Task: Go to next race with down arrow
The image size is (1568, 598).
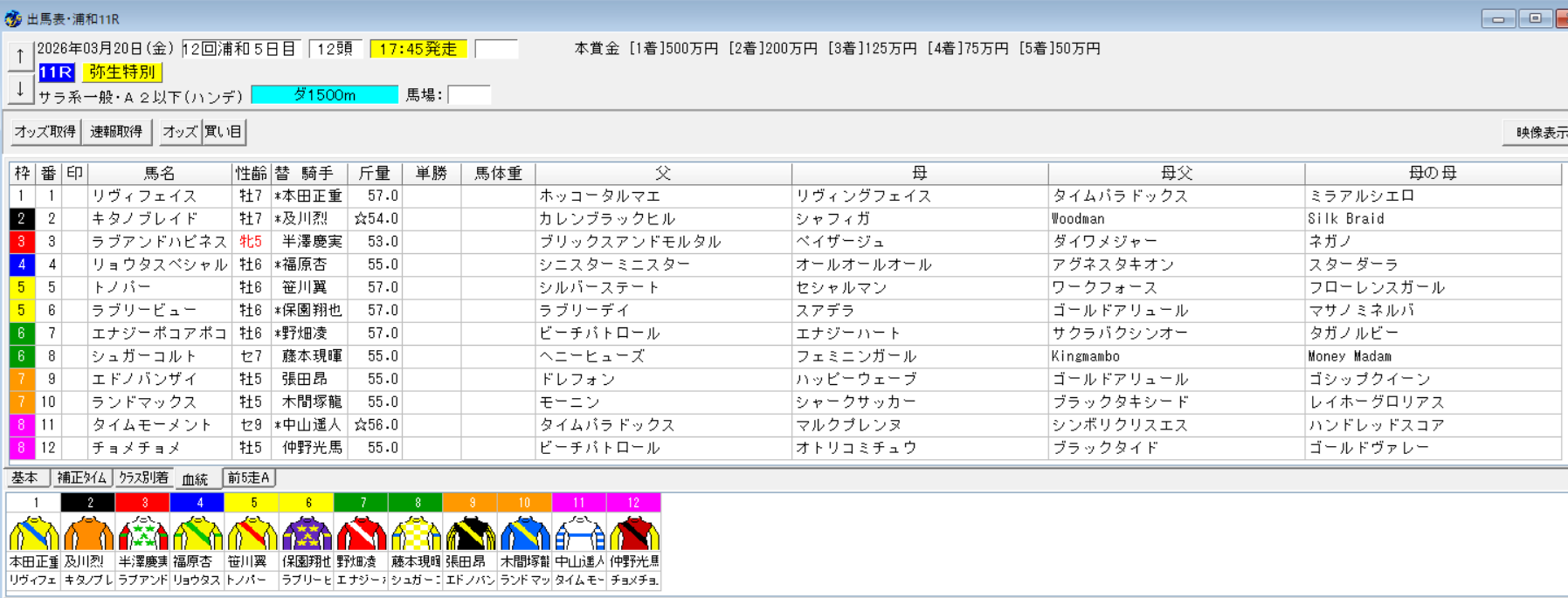Action: [x=20, y=88]
